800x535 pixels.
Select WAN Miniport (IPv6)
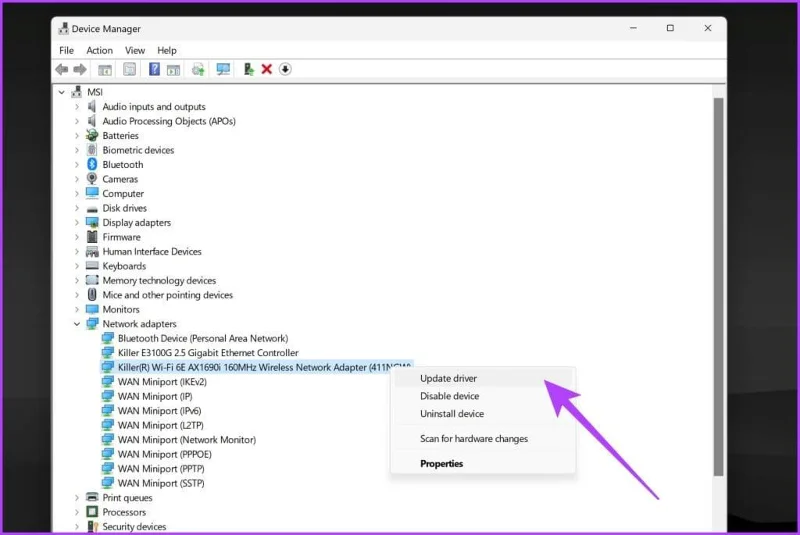pos(159,411)
